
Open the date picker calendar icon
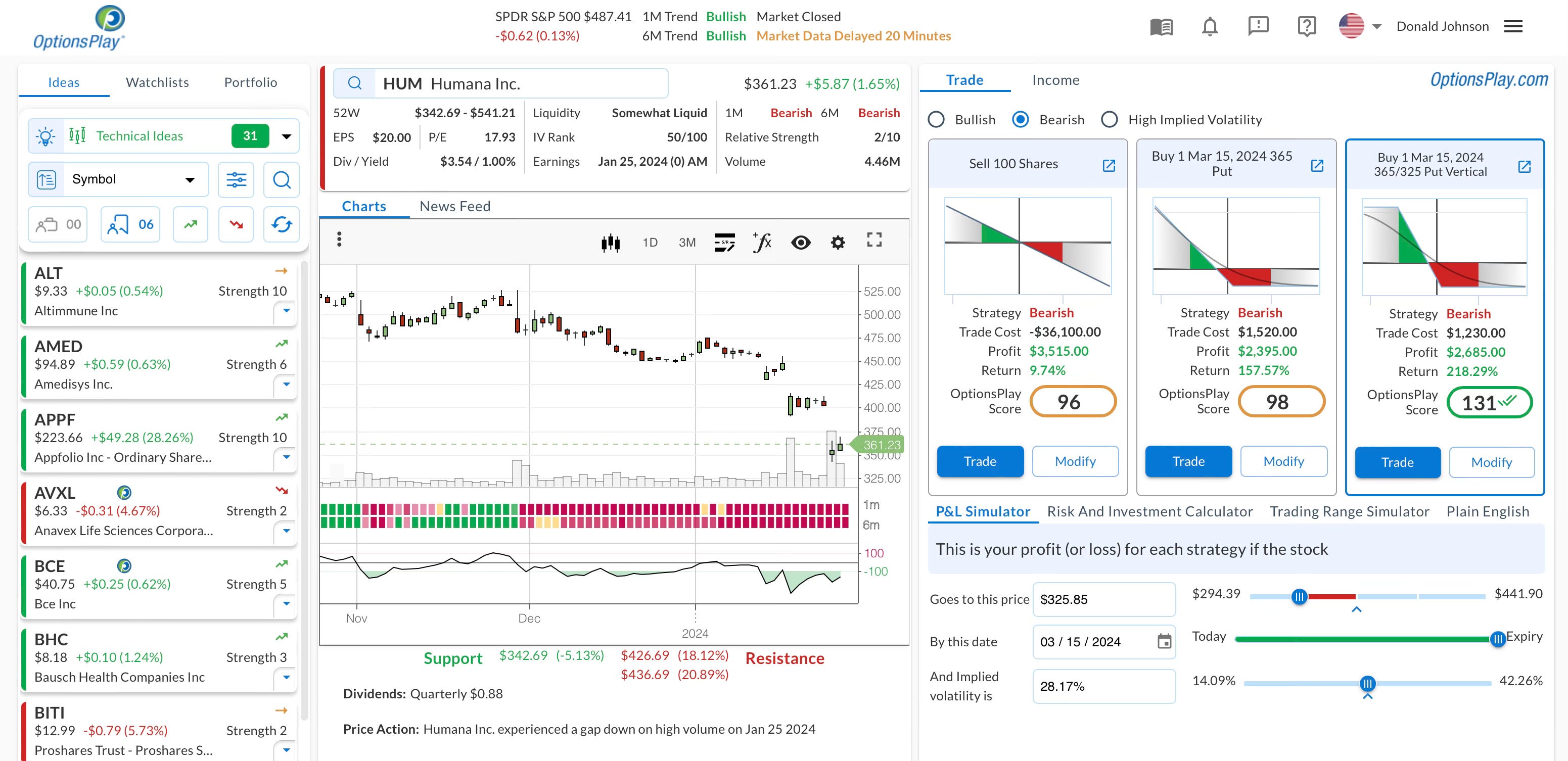1164,641
